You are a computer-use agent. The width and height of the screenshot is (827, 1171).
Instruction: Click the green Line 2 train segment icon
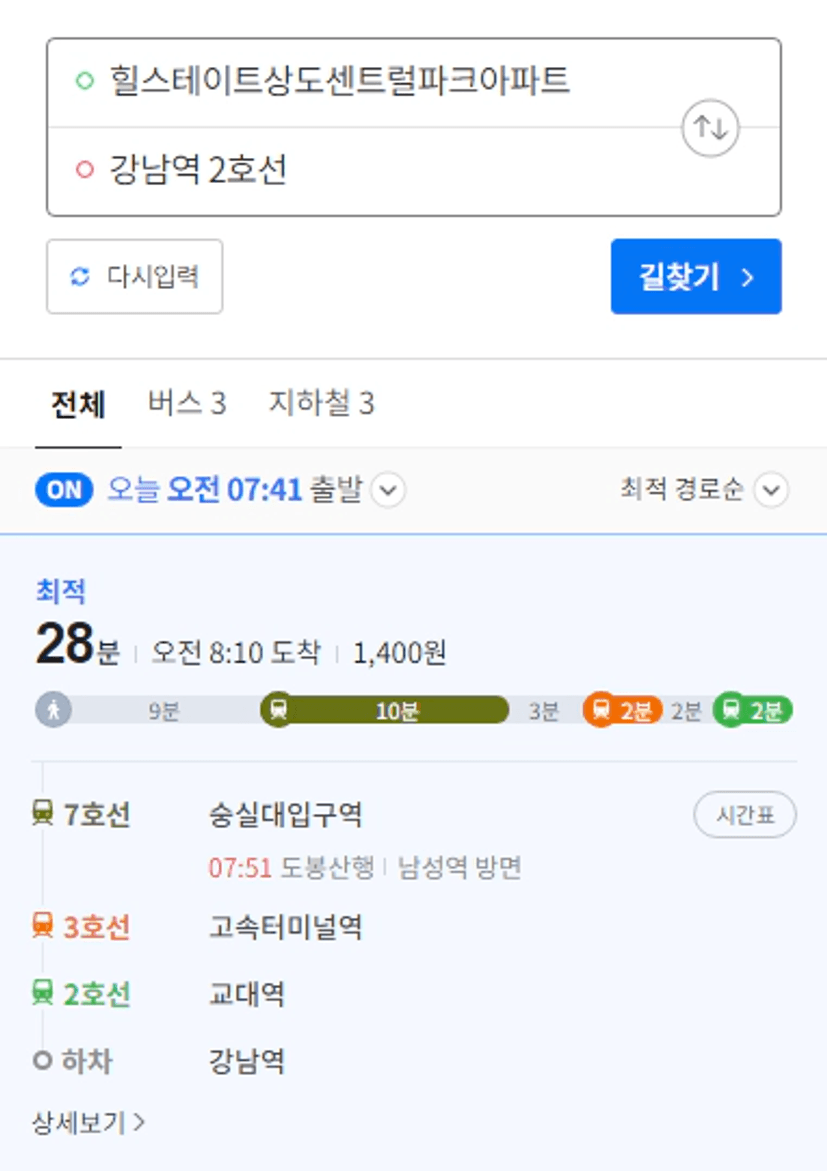click(731, 709)
